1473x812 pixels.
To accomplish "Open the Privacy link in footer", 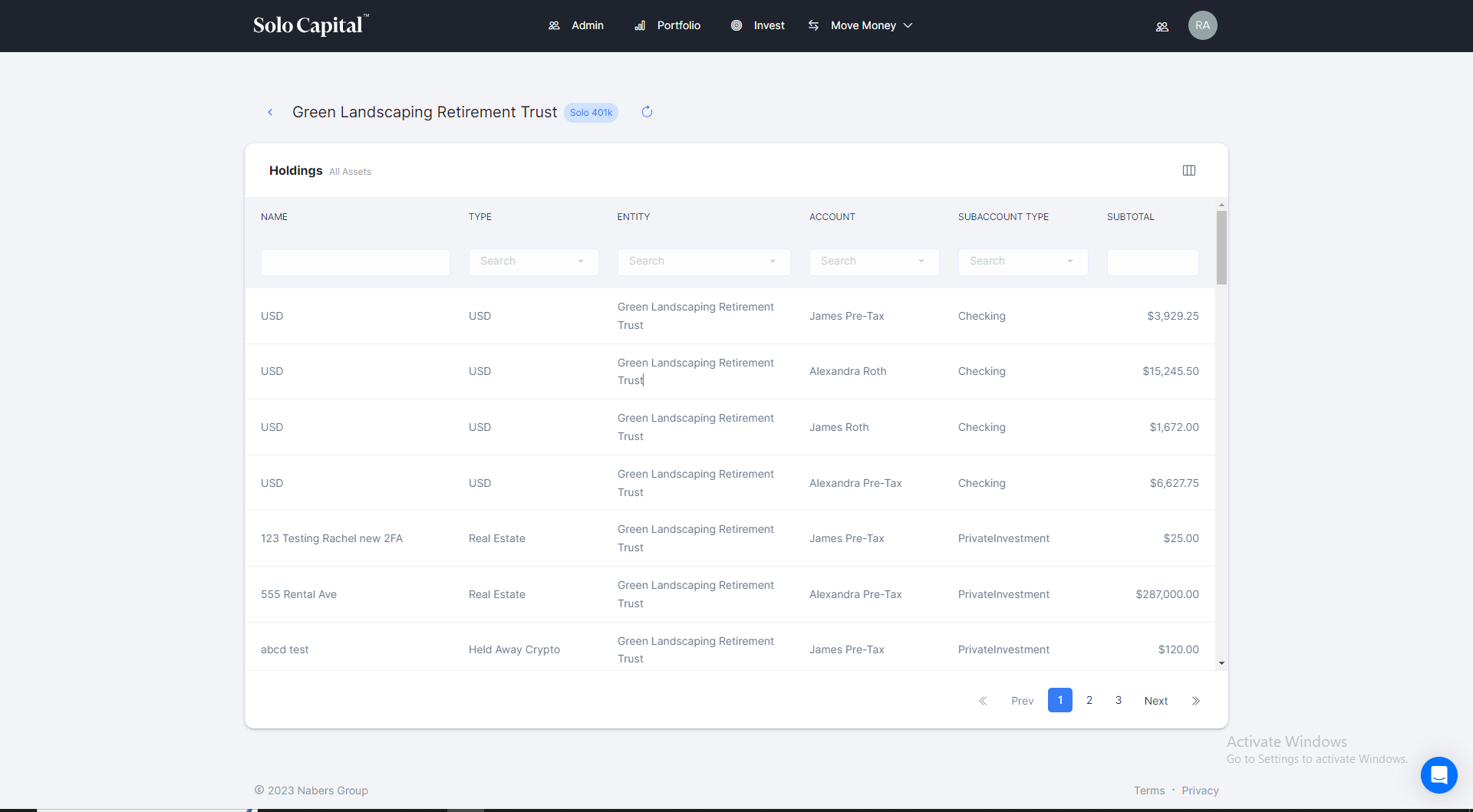I will tap(1200, 791).
